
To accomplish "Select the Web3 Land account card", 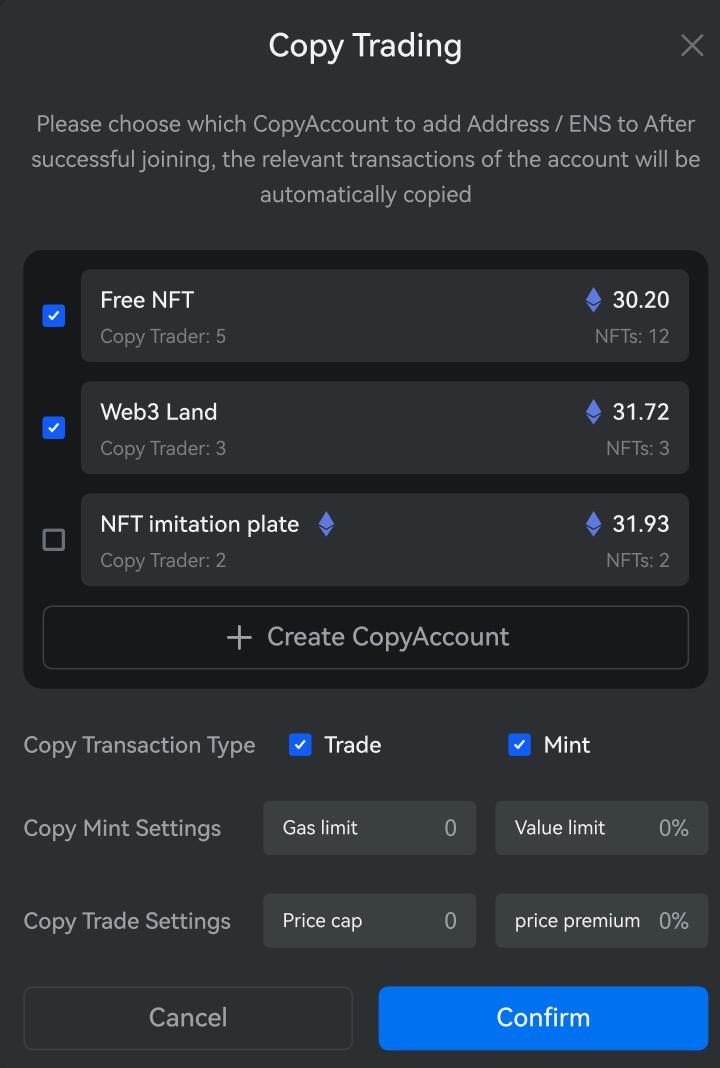I will tap(384, 428).
